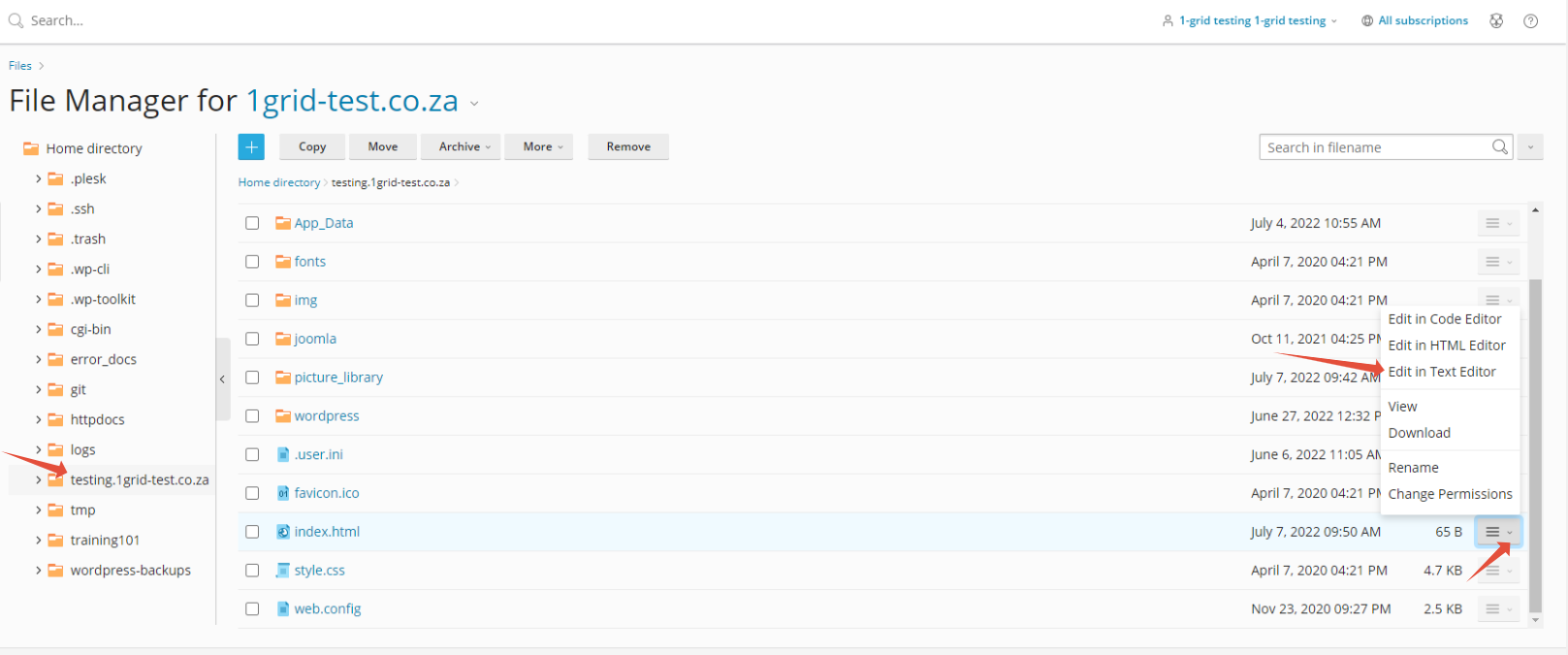Open the search options dropdown arrow
This screenshot has width=1568, height=655.
click(1530, 147)
